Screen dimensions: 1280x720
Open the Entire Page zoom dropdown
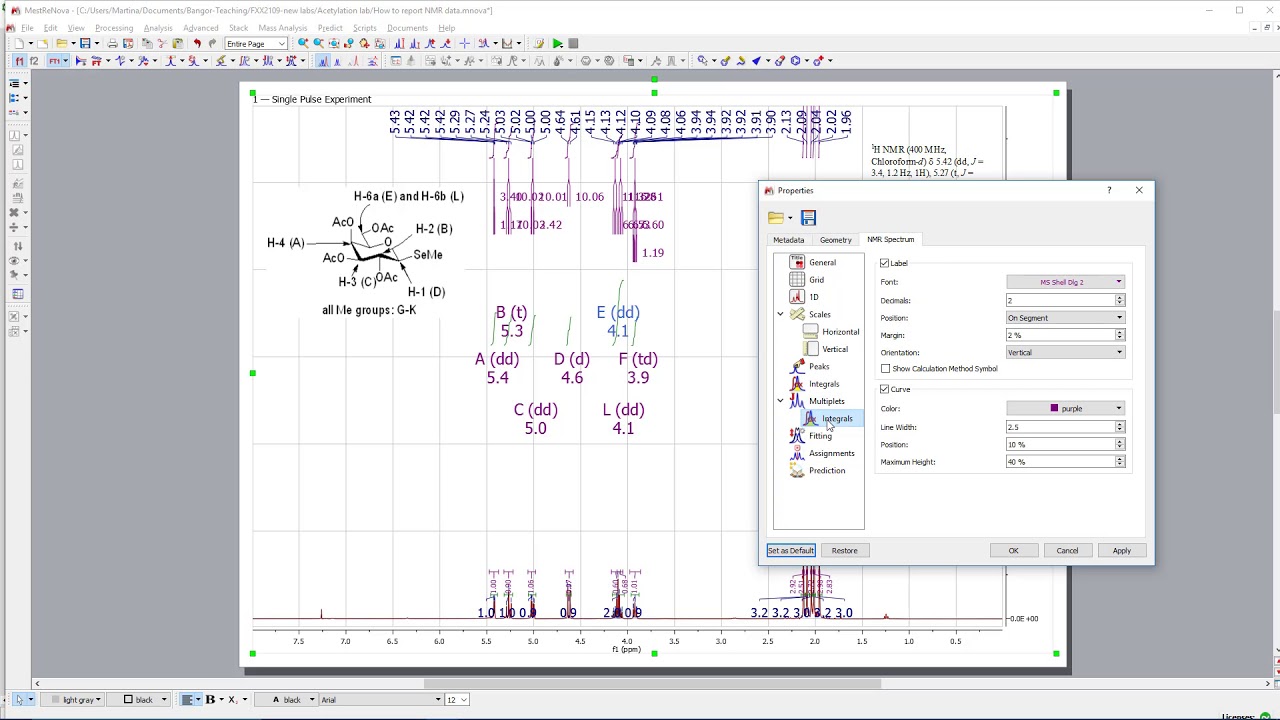click(x=256, y=44)
